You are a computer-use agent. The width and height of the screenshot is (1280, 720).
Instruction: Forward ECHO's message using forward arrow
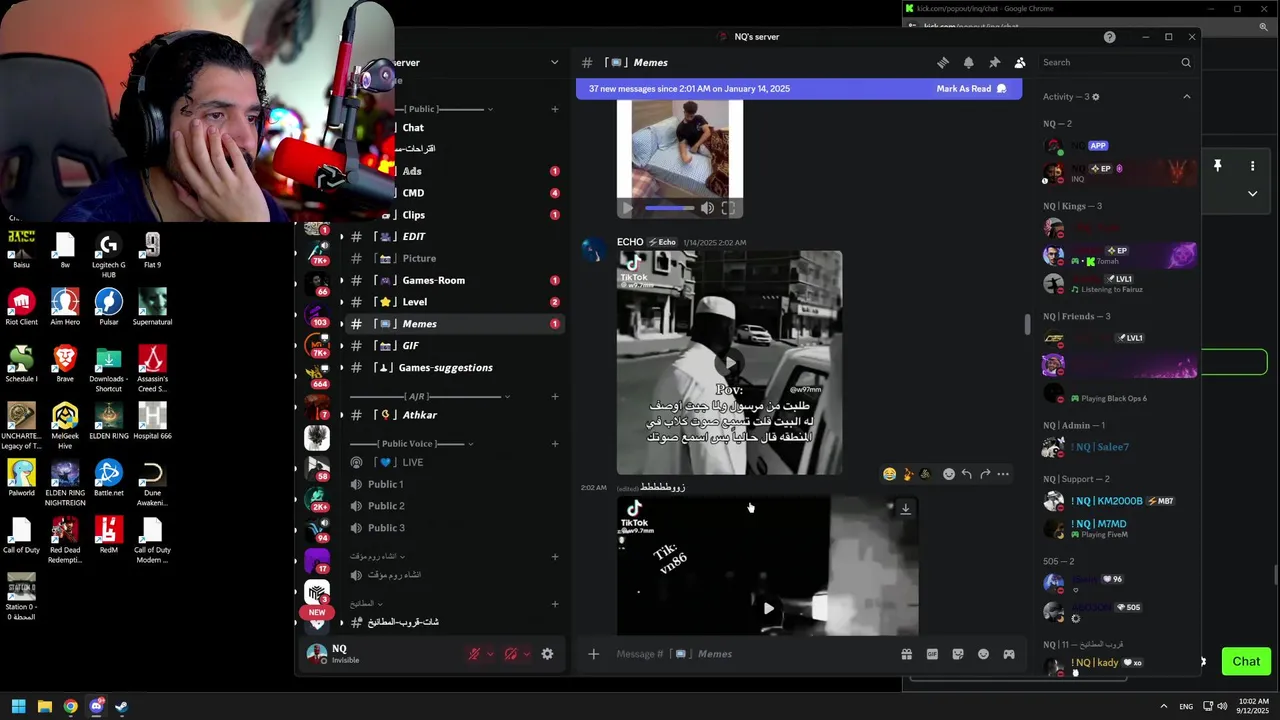pyautogui.click(x=985, y=474)
